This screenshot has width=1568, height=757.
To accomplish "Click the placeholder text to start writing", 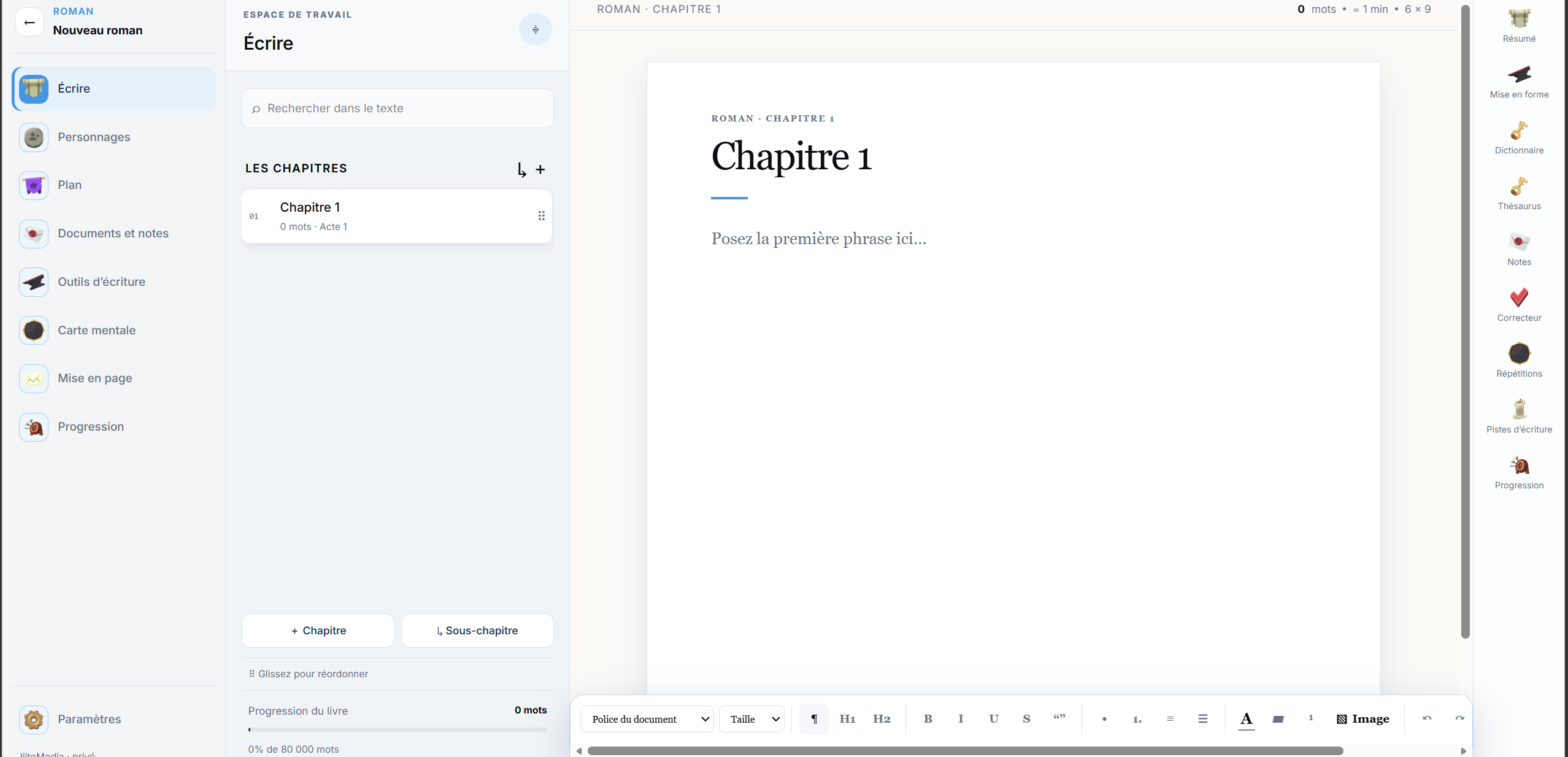I will pos(818,239).
